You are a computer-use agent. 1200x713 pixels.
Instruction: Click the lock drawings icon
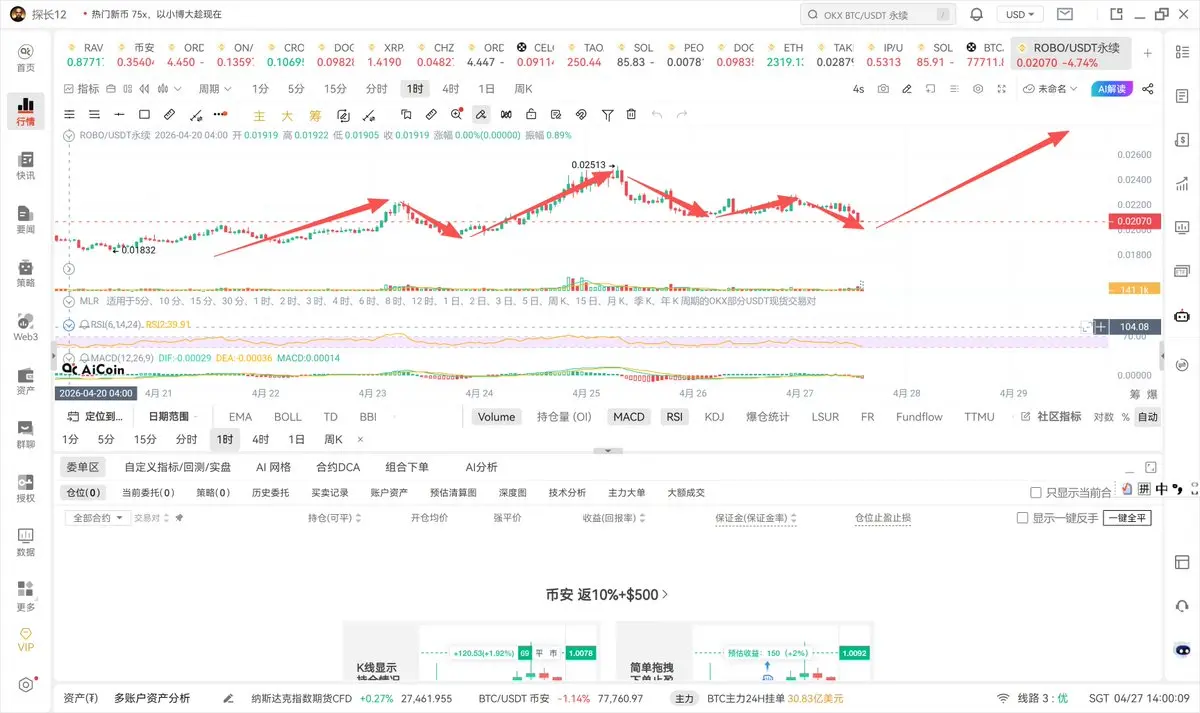point(531,115)
